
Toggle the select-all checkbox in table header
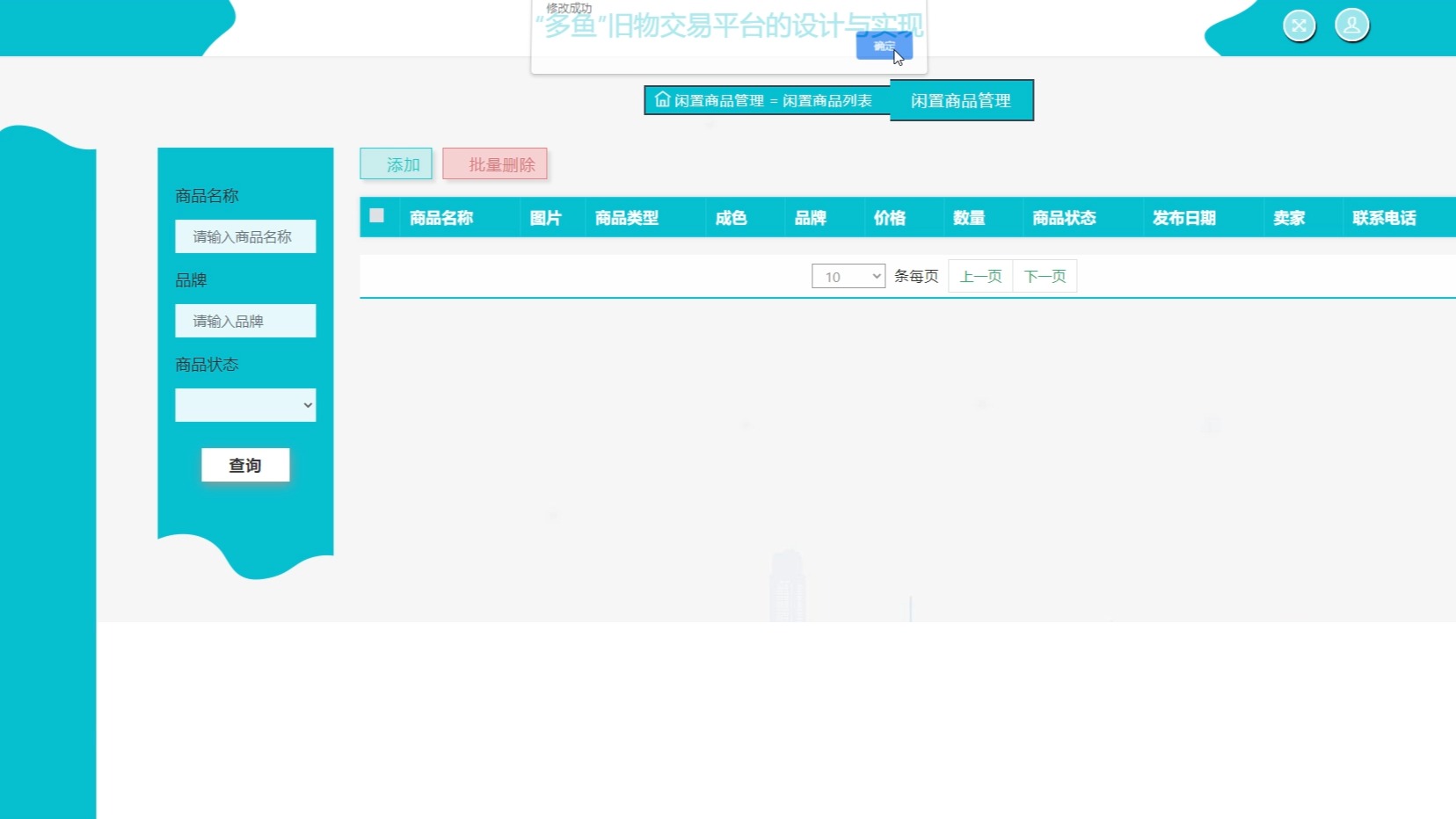(x=376, y=215)
